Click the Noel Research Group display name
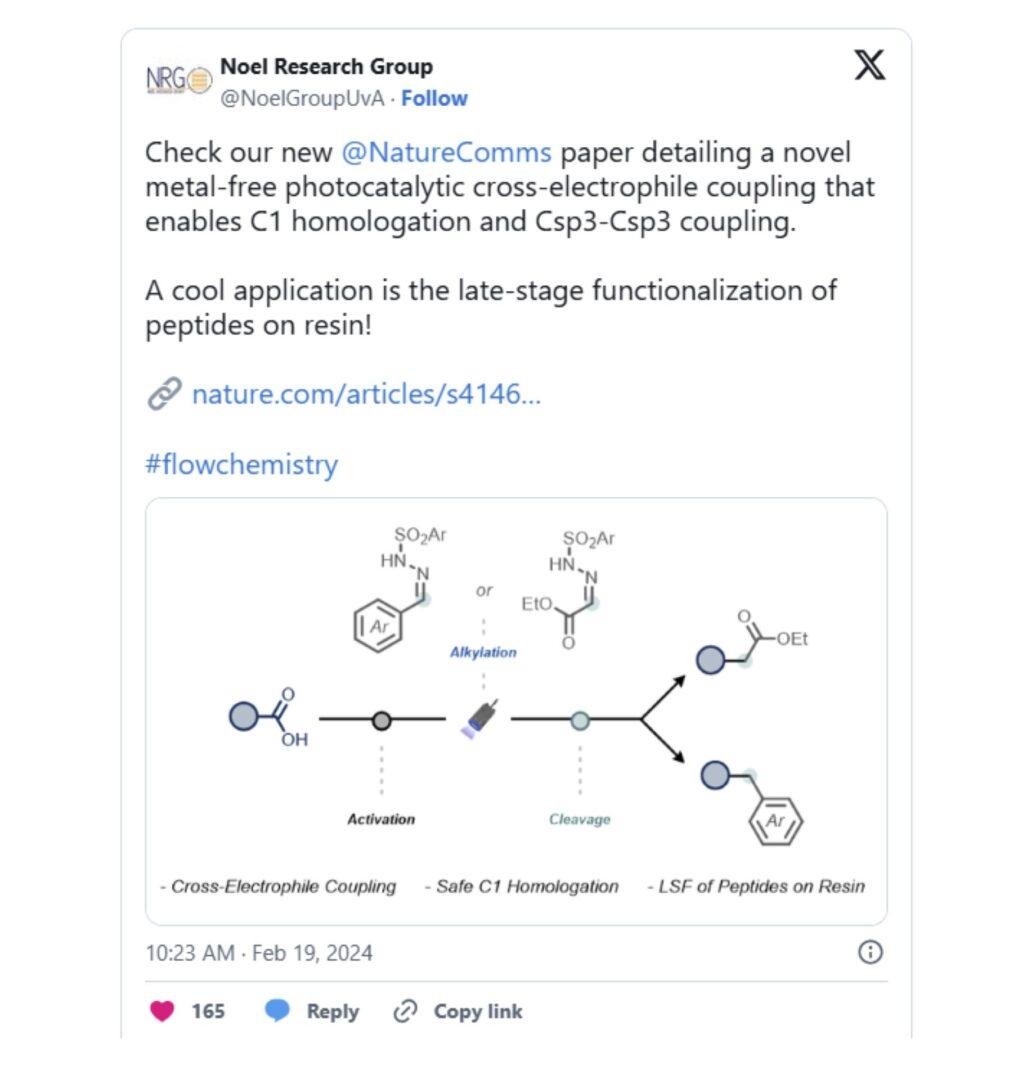The height and width of the screenshot is (1080, 1036). 327,67
